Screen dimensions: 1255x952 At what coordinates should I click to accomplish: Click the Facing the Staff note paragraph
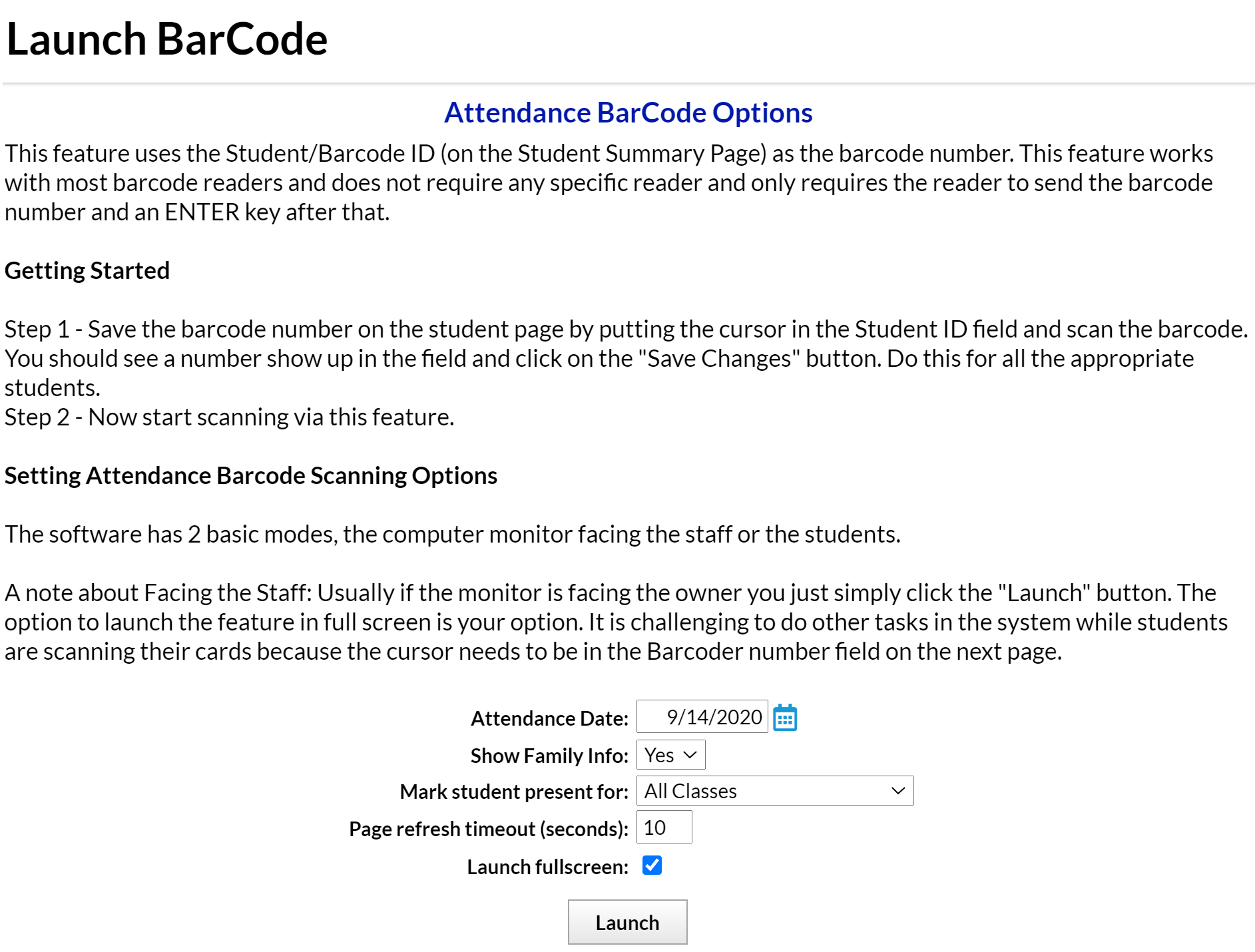tap(616, 622)
